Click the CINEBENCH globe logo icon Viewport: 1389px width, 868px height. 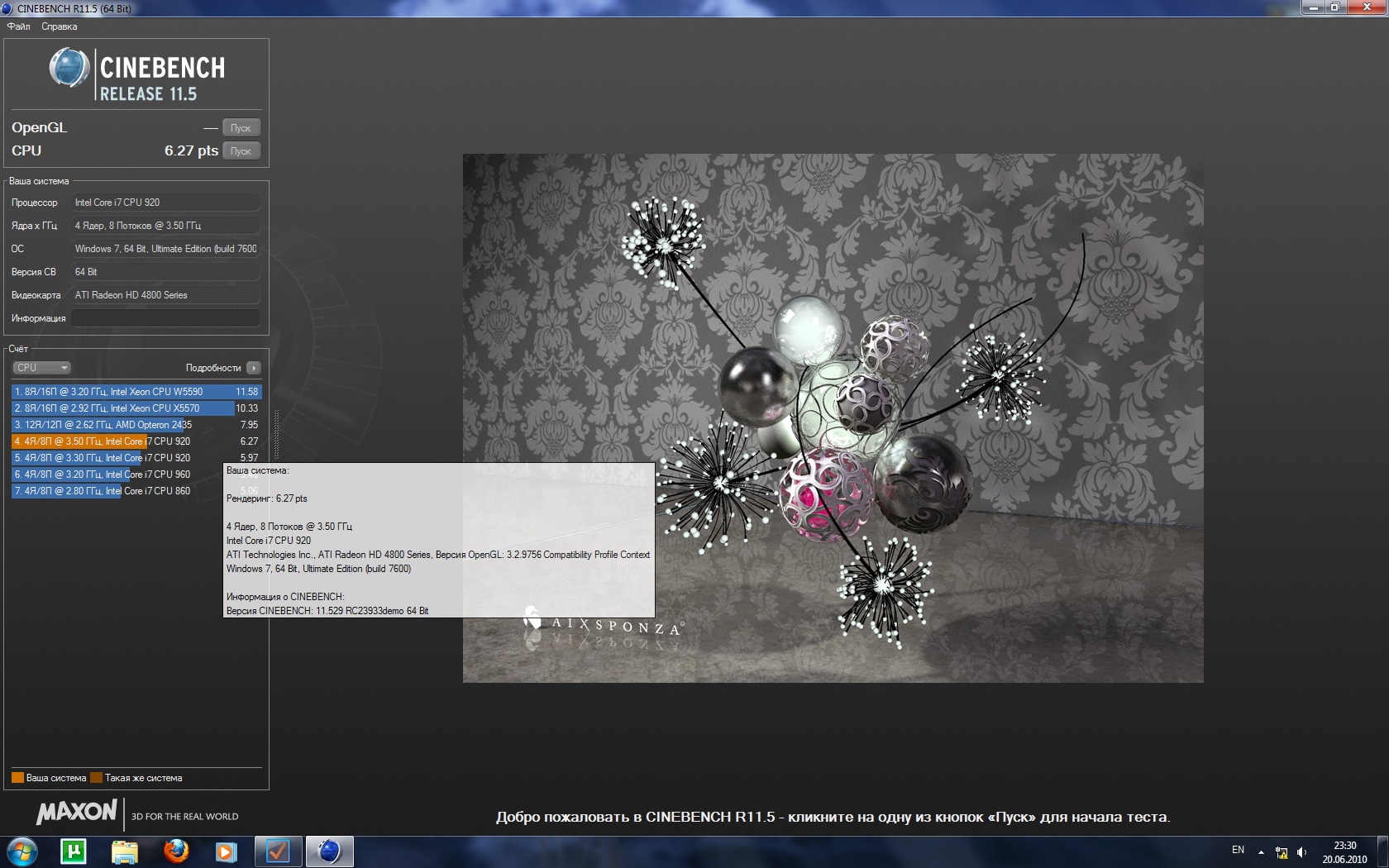click(69, 68)
